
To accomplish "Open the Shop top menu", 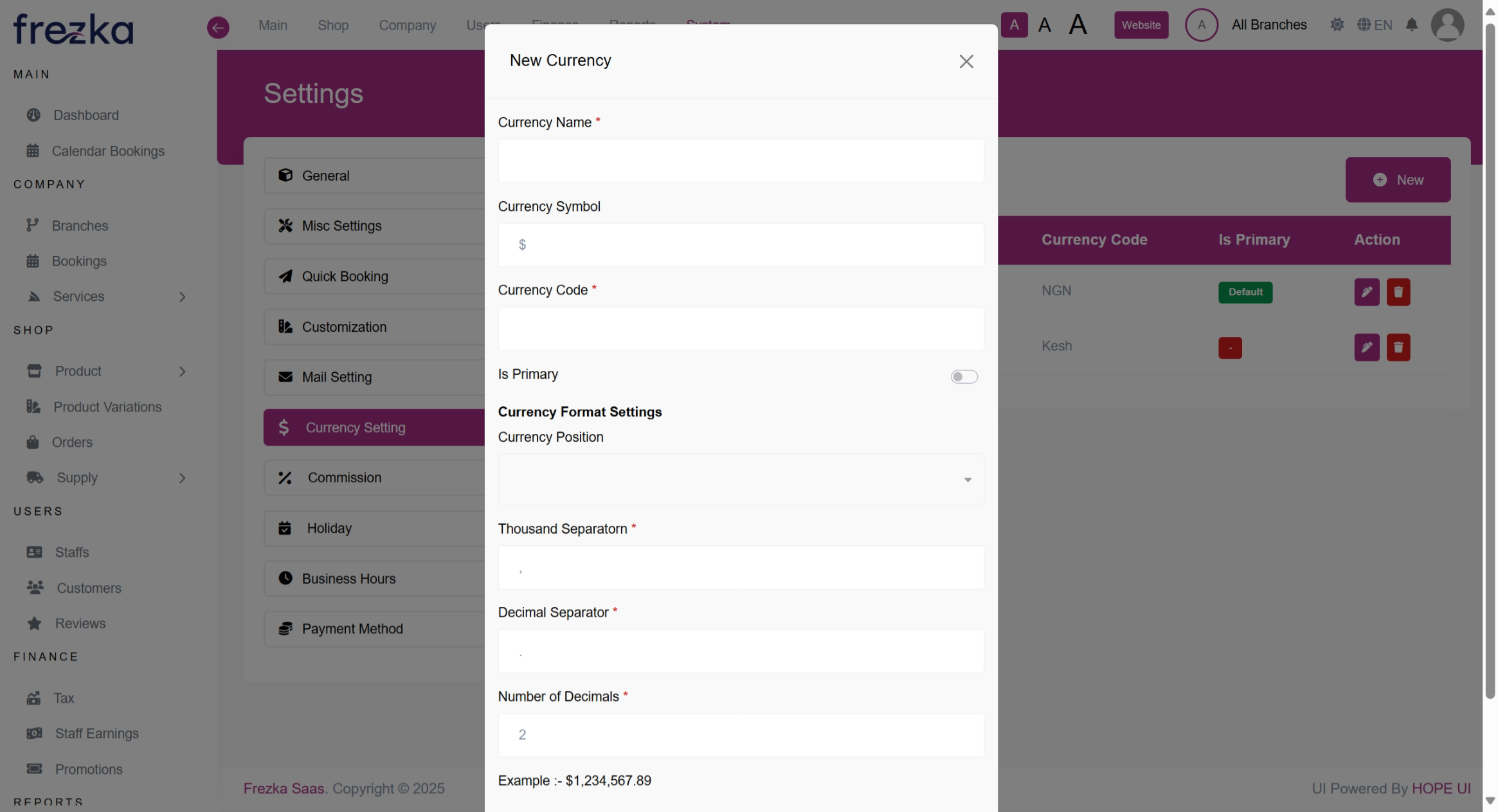I will tap(332, 25).
